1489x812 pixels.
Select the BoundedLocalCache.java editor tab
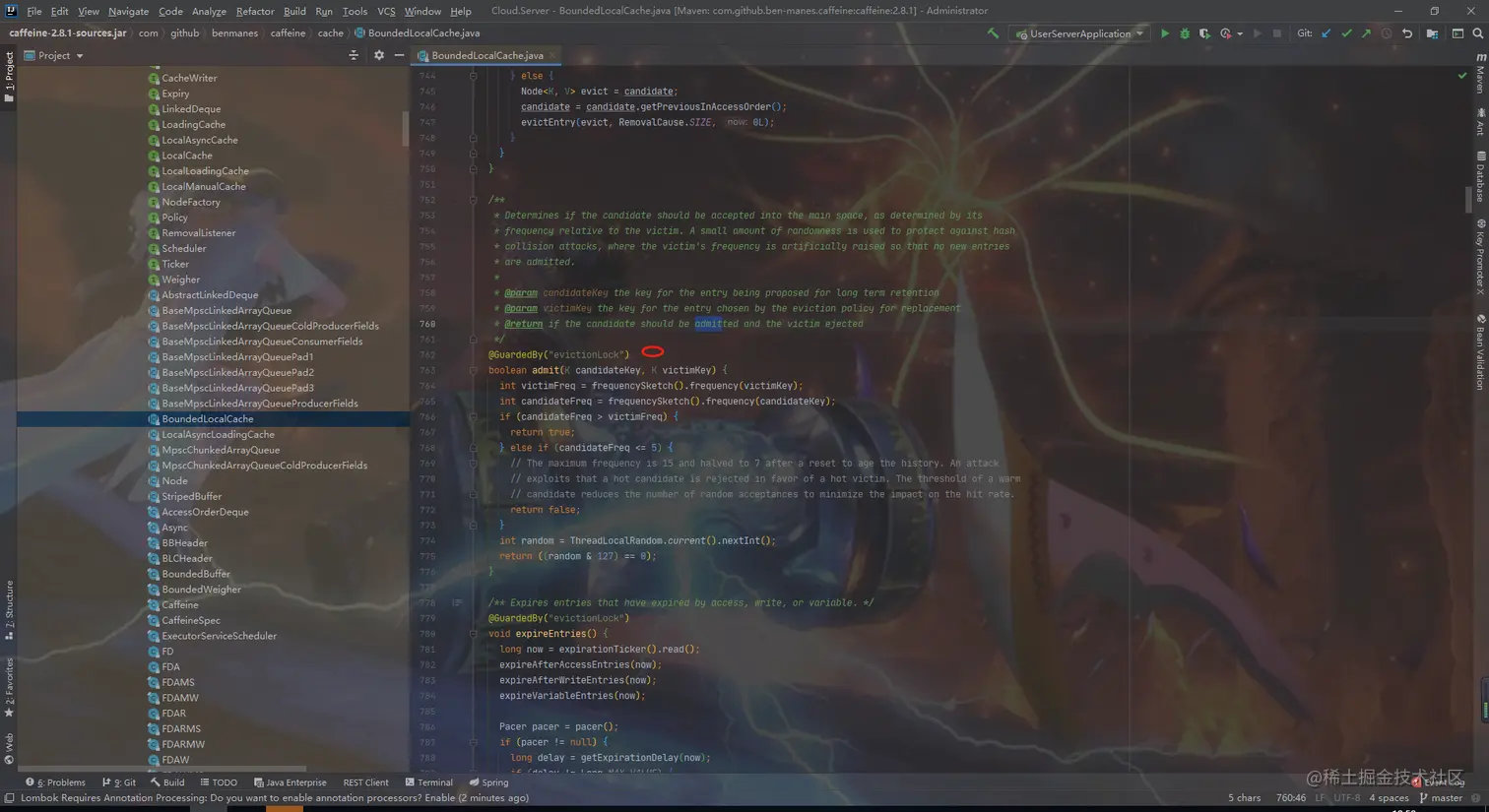(x=486, y=55)
